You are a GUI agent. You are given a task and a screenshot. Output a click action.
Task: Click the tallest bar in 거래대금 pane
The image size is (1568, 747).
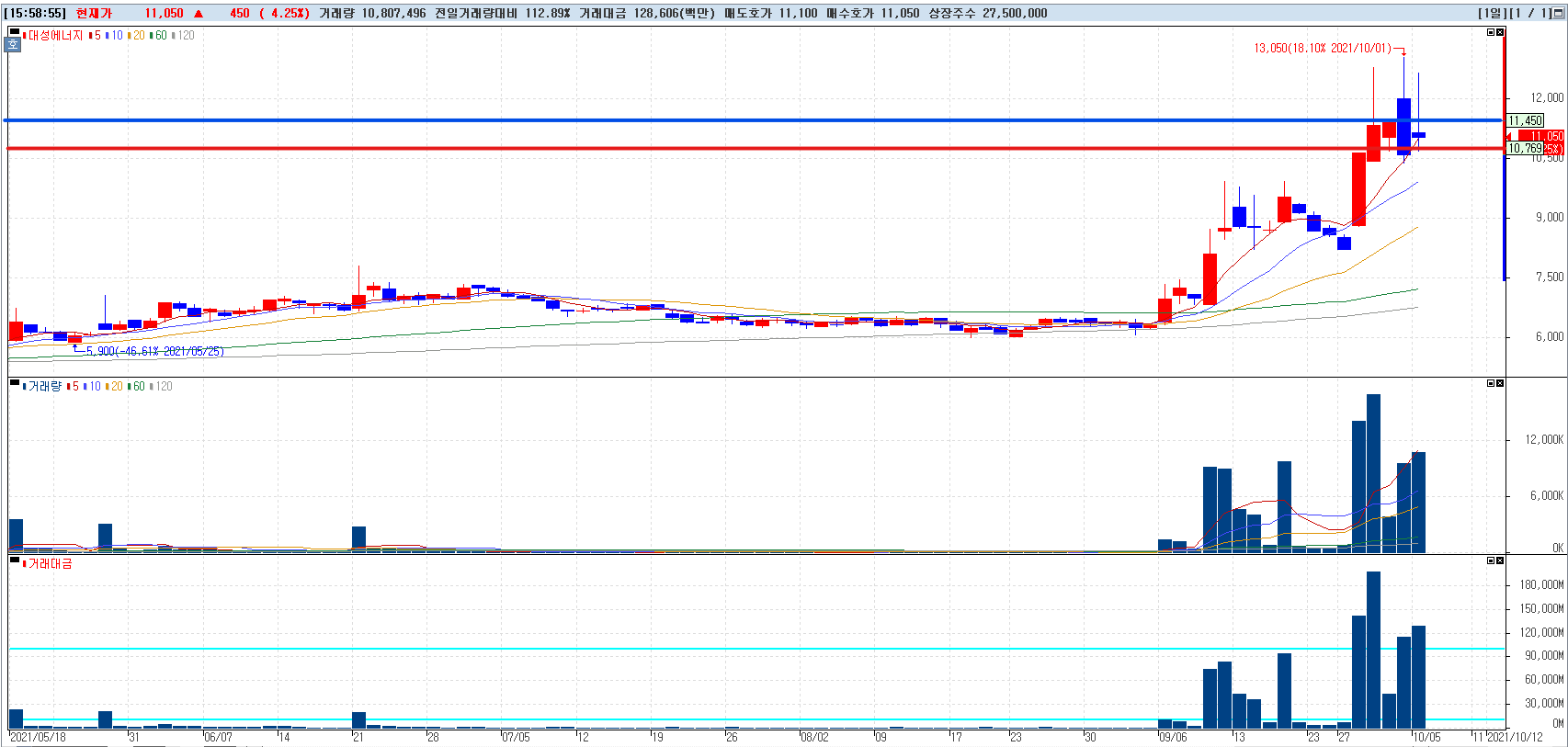click(x=1373, y=651)
